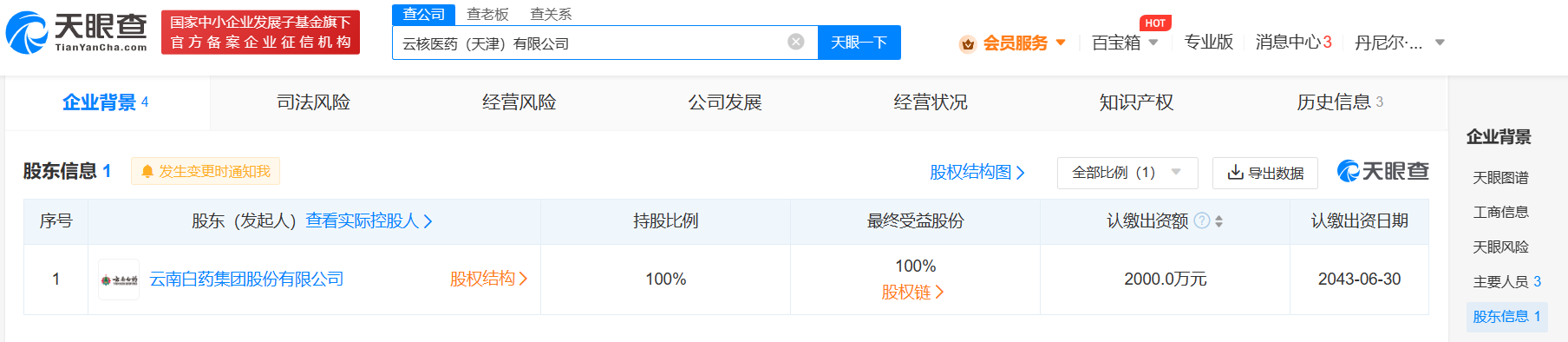Select the 经营风险 tab
The height and width of the screenshot is (342, 1568).
click(519, 102)
